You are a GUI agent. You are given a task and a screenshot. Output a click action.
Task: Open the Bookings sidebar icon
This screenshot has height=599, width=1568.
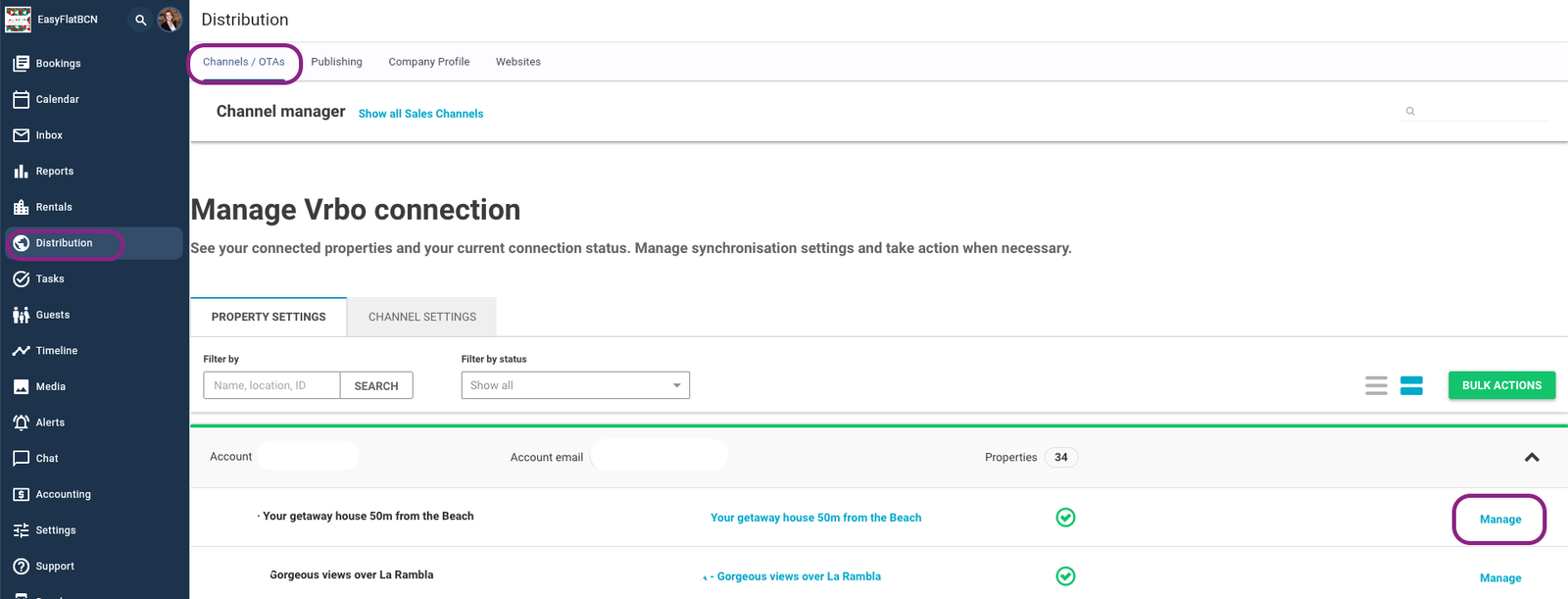pyautogui.click(x=21, y=64)
